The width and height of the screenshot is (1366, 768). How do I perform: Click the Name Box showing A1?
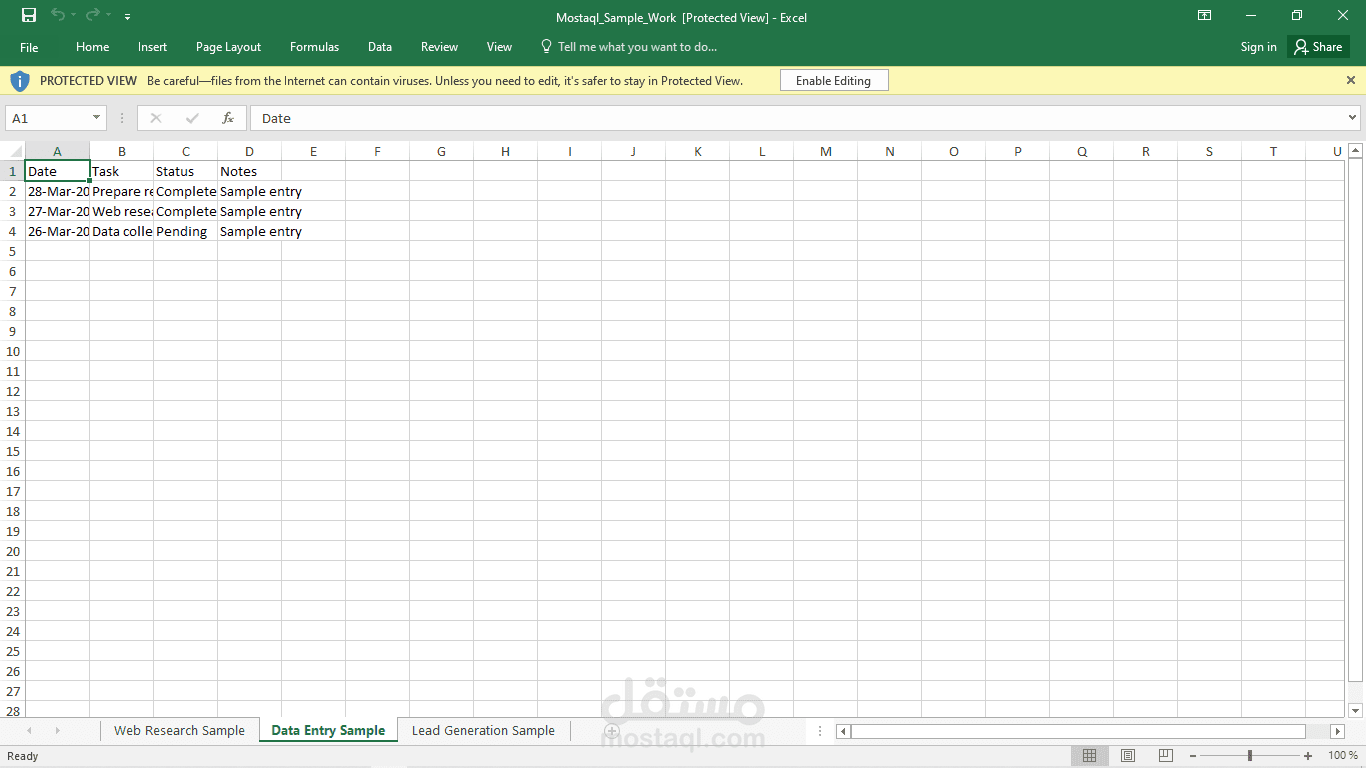pyautogui.click(x=48, y=118)
